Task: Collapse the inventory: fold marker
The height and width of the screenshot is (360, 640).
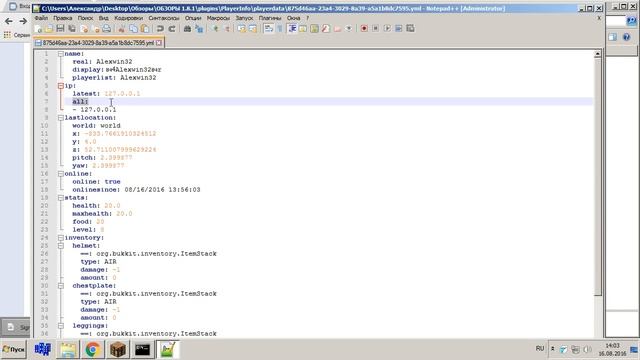Action: [x=60, y=238]
